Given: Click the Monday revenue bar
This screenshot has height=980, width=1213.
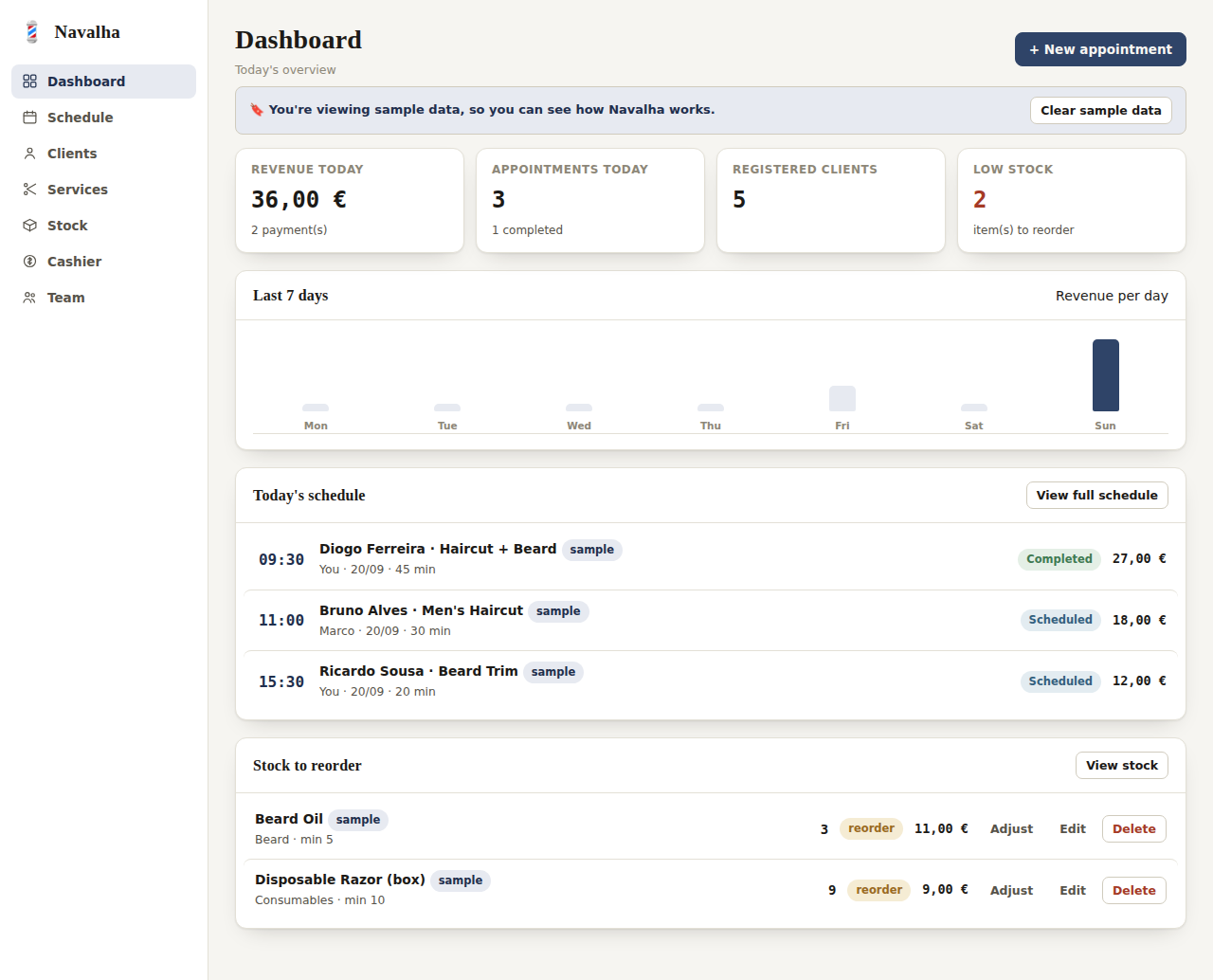Looking at the screenshot, I should [316, 408].
